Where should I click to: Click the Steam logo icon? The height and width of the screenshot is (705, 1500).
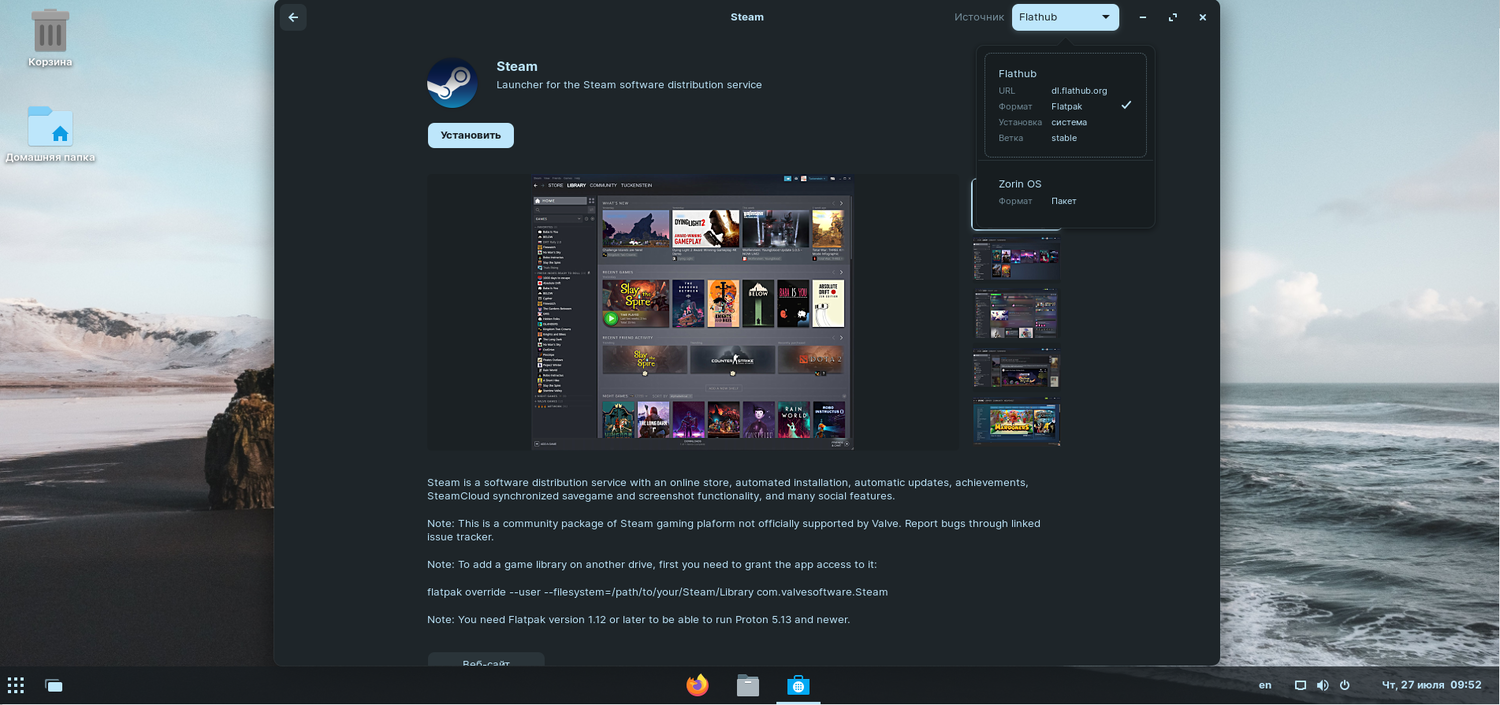[452, 83]
